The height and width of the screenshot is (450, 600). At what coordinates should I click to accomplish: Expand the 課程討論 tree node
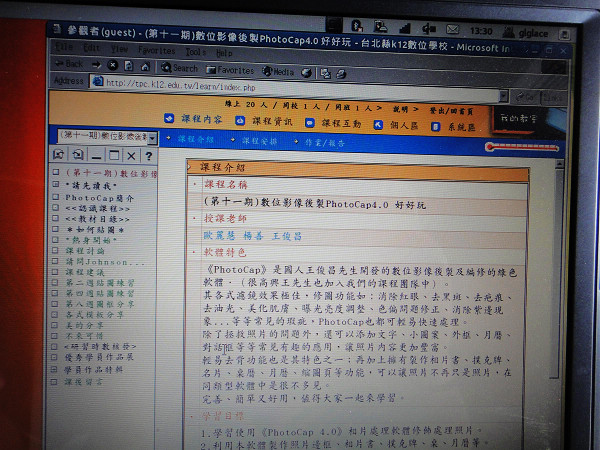click(56, 250)
